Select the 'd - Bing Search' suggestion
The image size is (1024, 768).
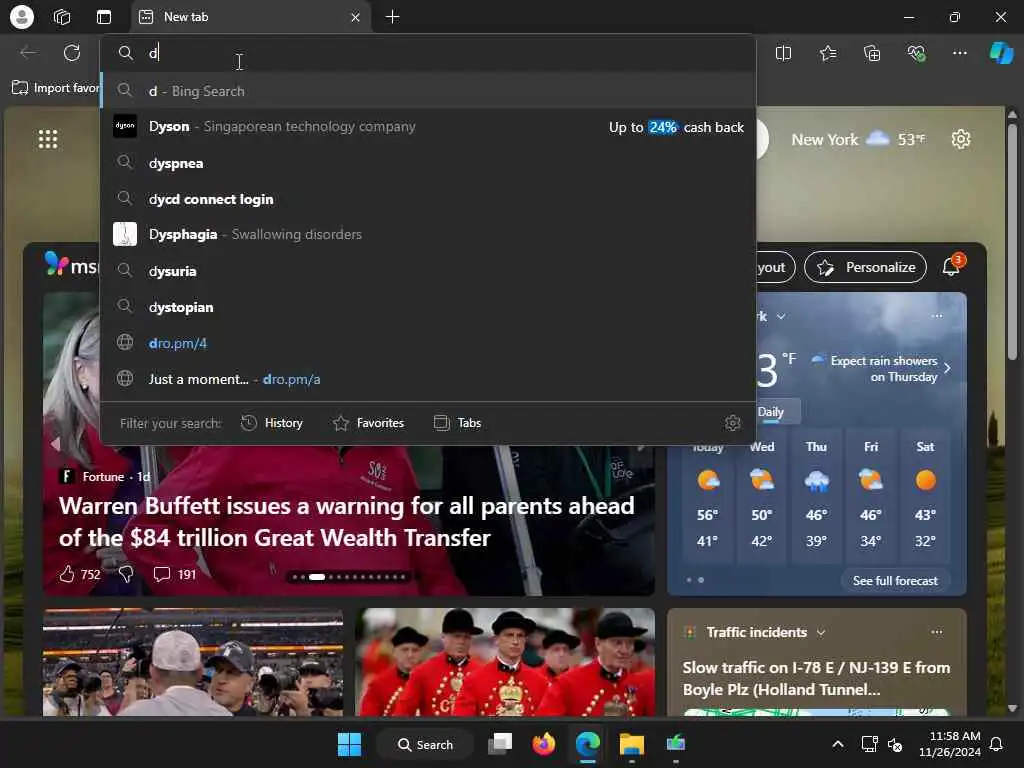click(x=428, y=91)
